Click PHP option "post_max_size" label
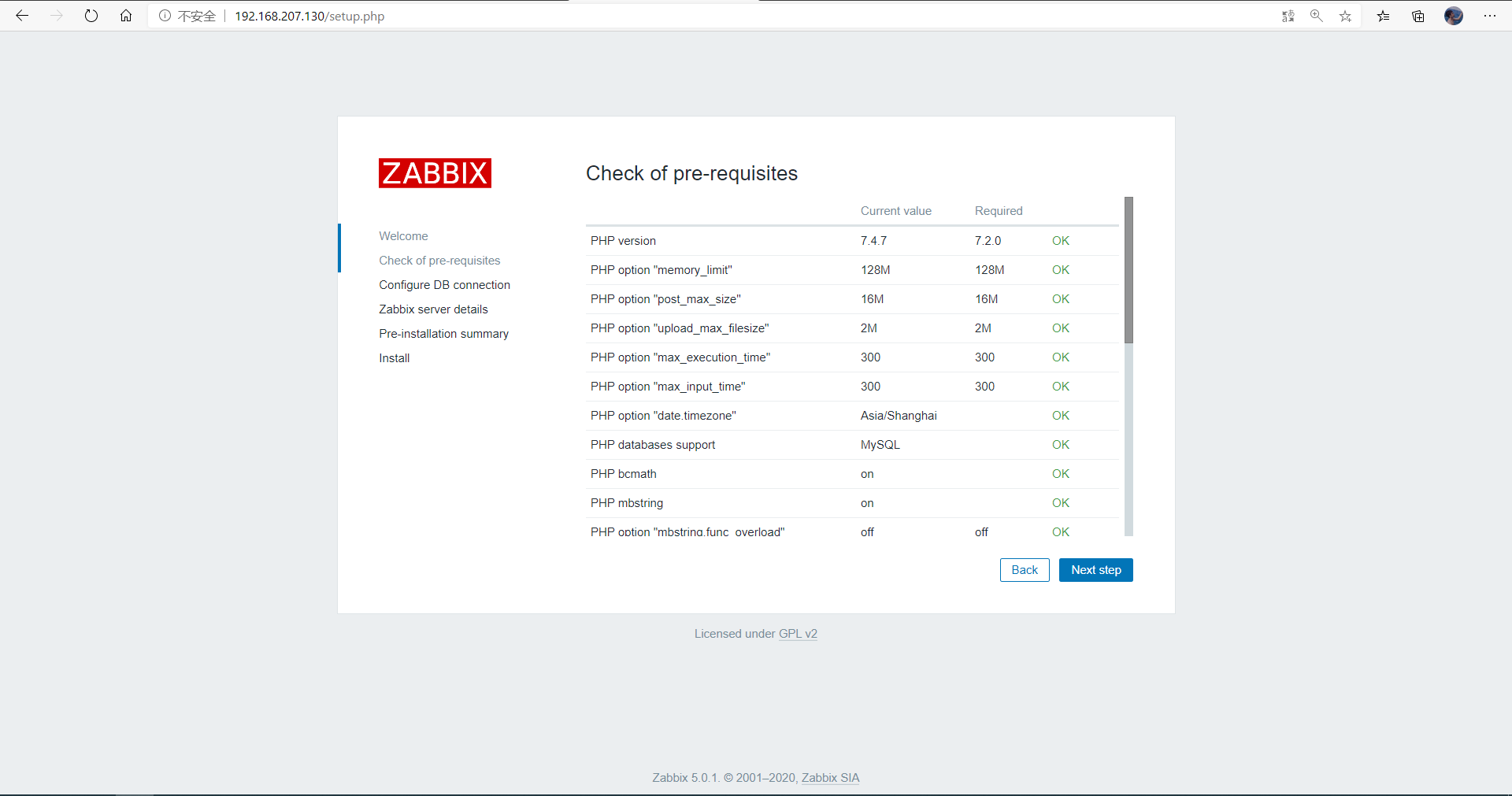 click(x=665, y=299)
